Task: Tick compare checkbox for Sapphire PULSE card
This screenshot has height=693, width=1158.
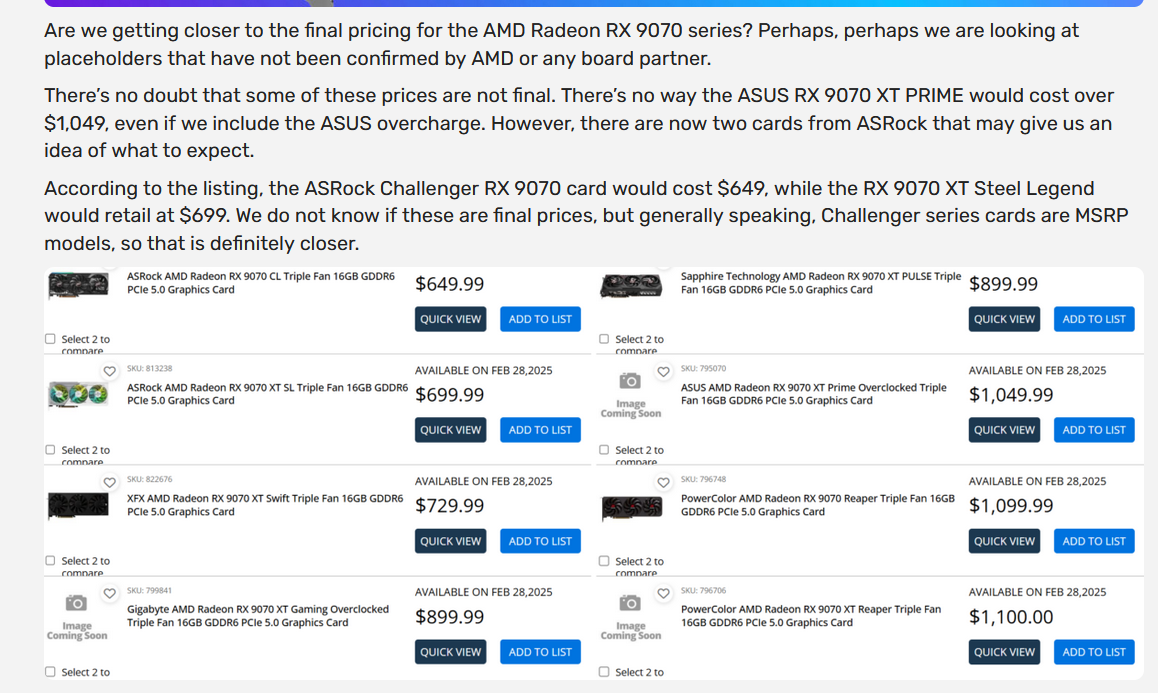Action: [604, 339]
